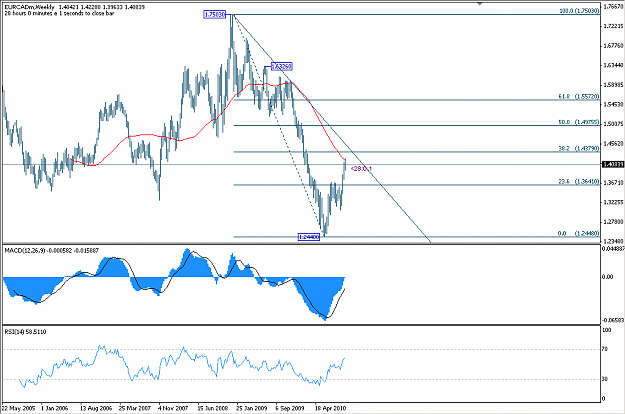Viewport: 625px width, 414px height.
Task: Click the MACD 0.00 zero-line axis value
Action: [607, 277]
